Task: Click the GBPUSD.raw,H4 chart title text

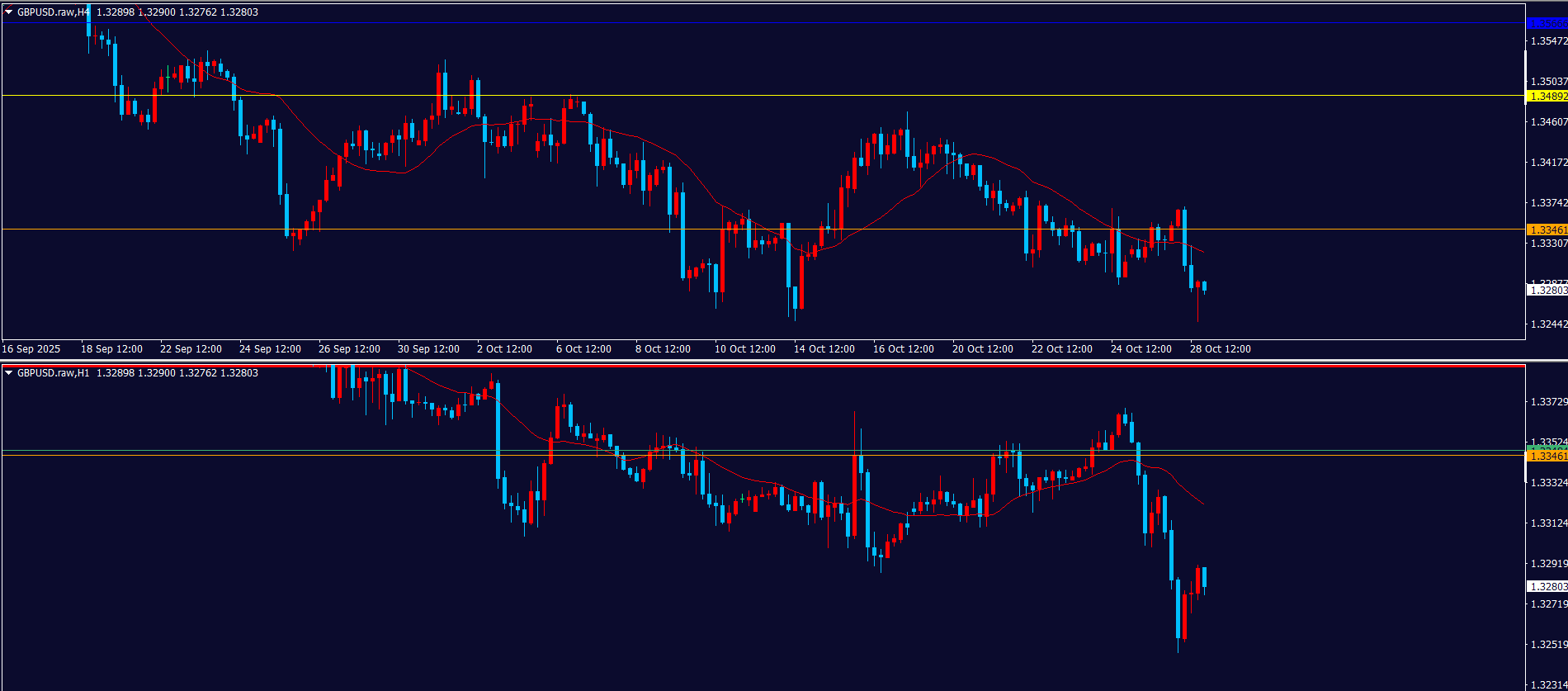Action: point(54,12)
